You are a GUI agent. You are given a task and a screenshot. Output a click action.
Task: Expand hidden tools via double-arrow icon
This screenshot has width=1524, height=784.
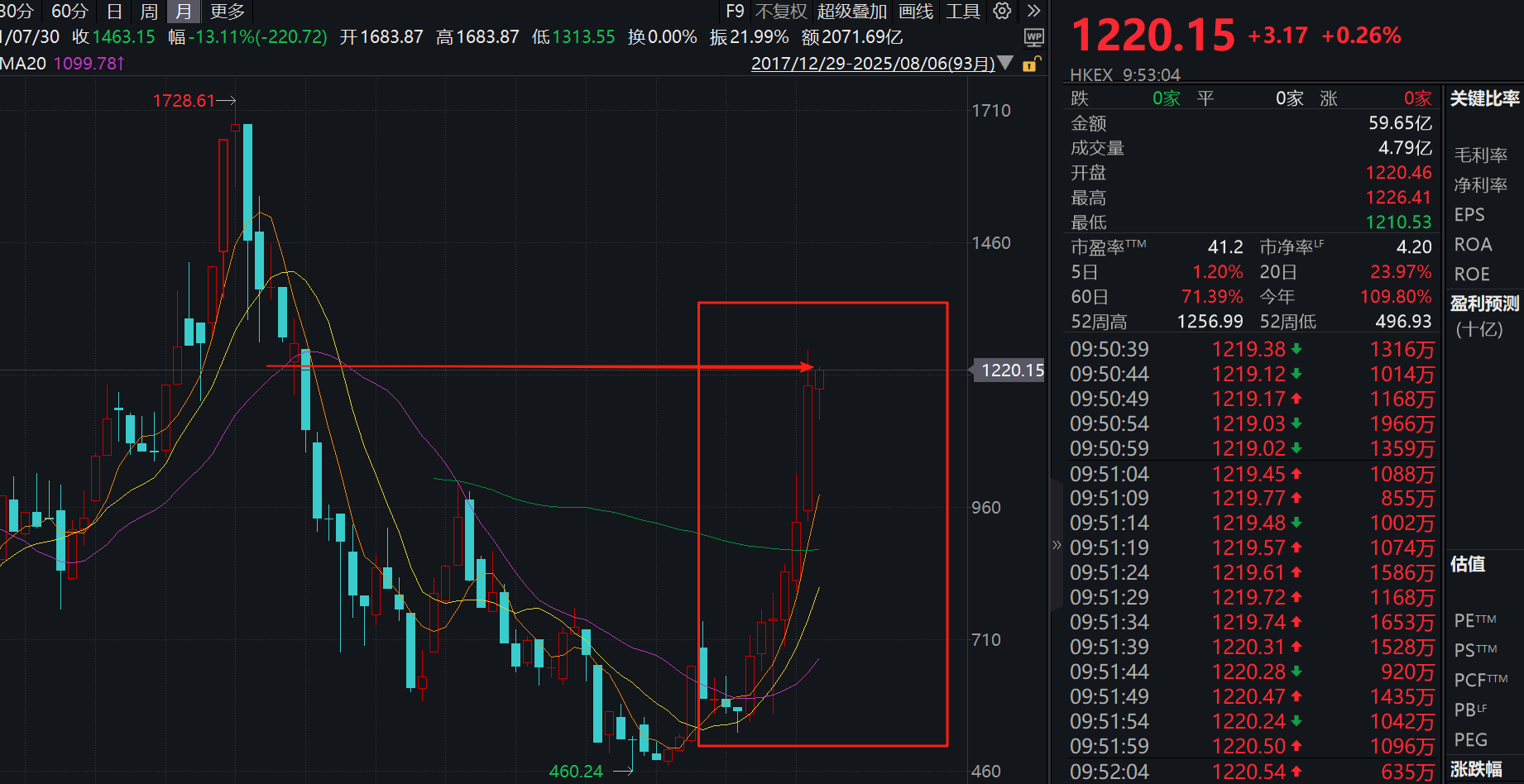1033,12
